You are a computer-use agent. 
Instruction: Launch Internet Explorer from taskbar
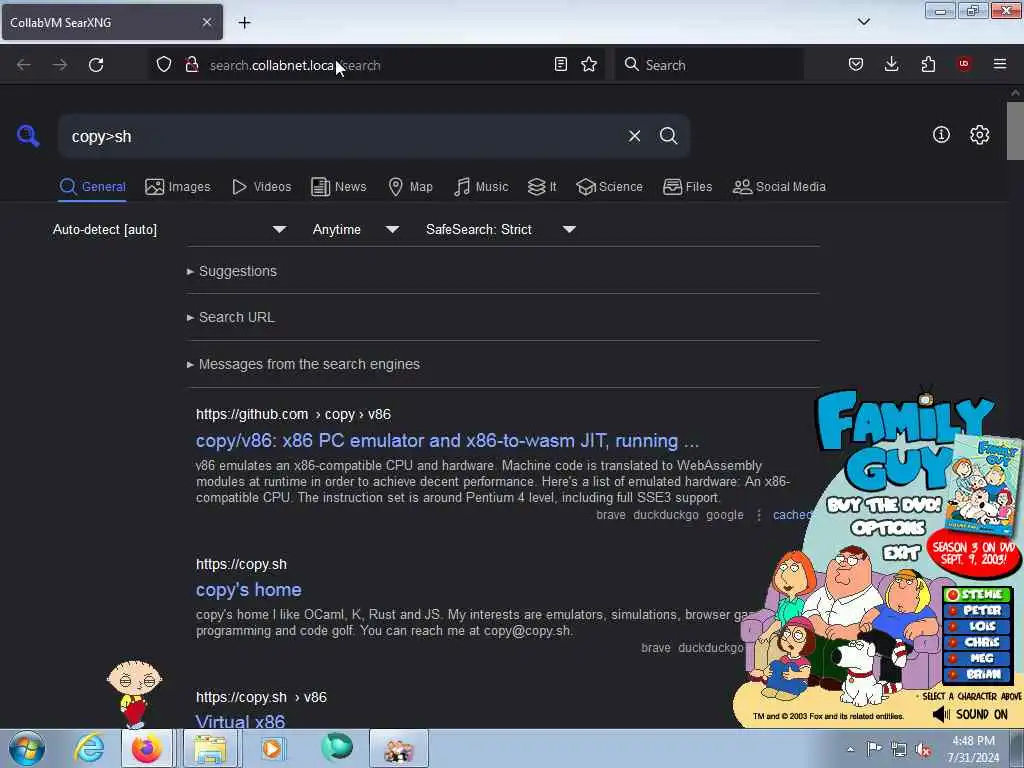(89, 748)
